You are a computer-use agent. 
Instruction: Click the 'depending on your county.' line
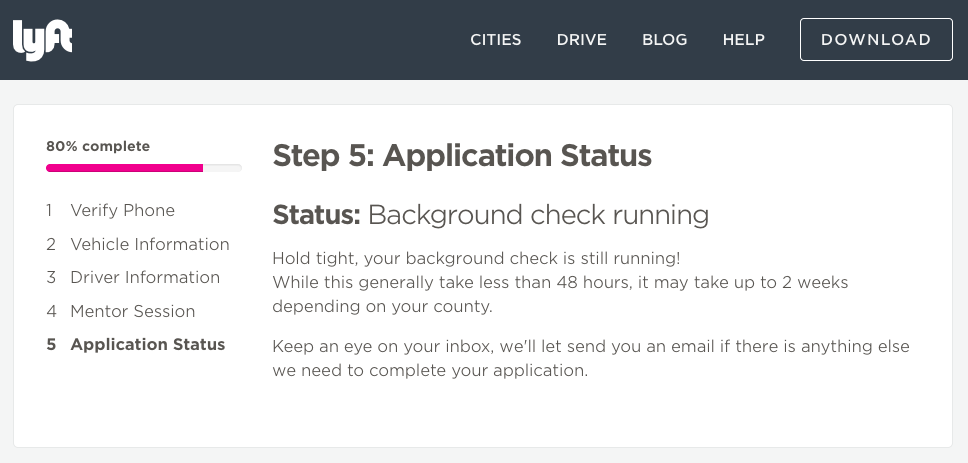(382, 306)
